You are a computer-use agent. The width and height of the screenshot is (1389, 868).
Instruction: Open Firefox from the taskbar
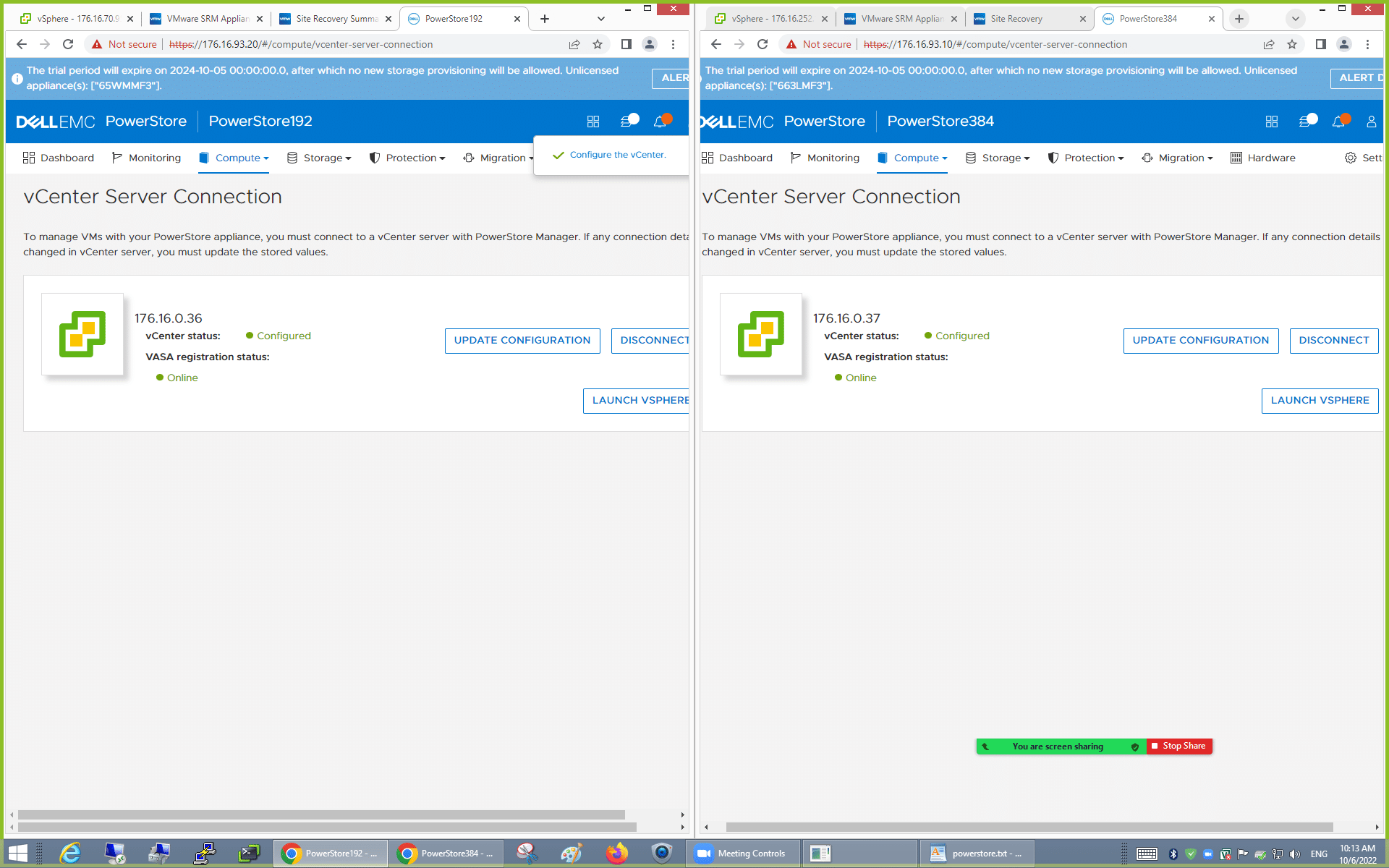point(617,854)
